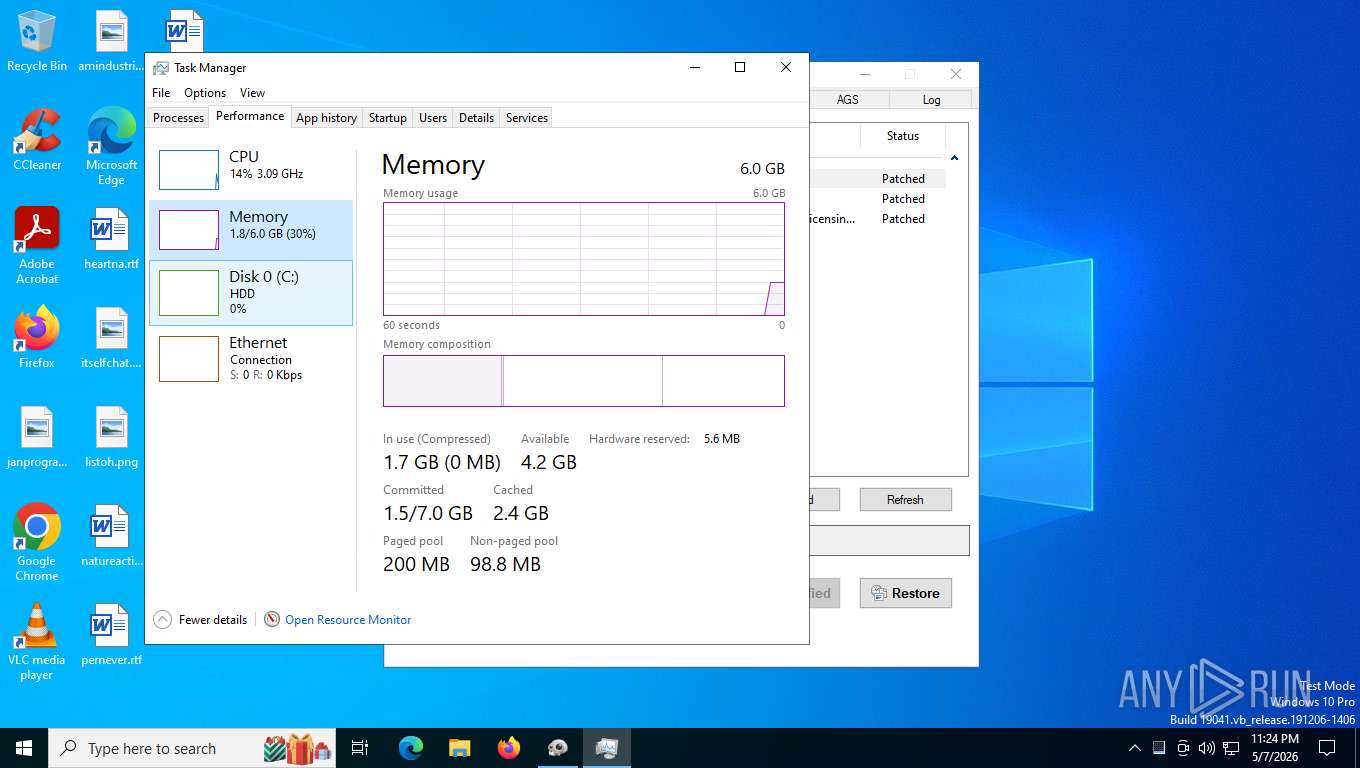Open the Adobe Acrobat desktop shortcut
1360x768 pixels.
[x=37, y=246]
